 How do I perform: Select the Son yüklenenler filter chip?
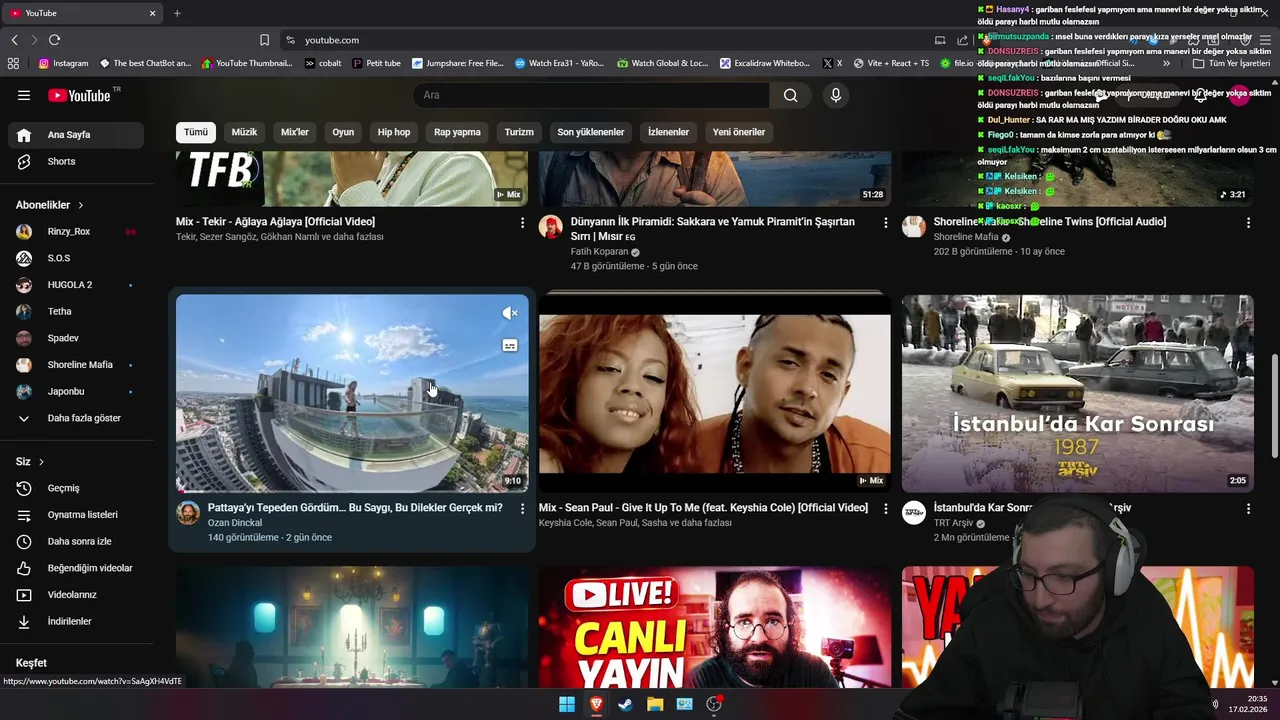(x=591, y=132)
